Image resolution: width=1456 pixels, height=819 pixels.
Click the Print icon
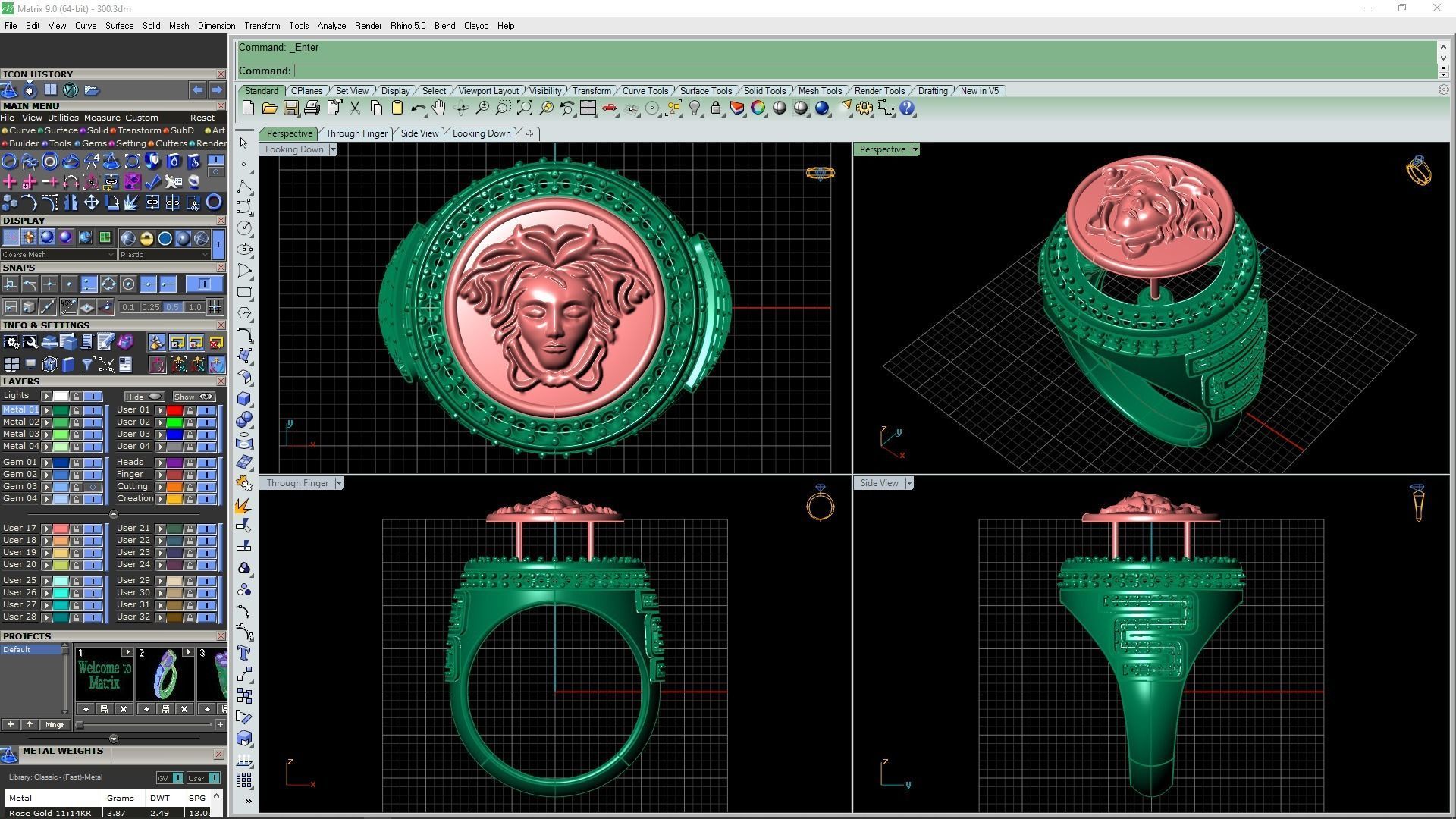312,108
